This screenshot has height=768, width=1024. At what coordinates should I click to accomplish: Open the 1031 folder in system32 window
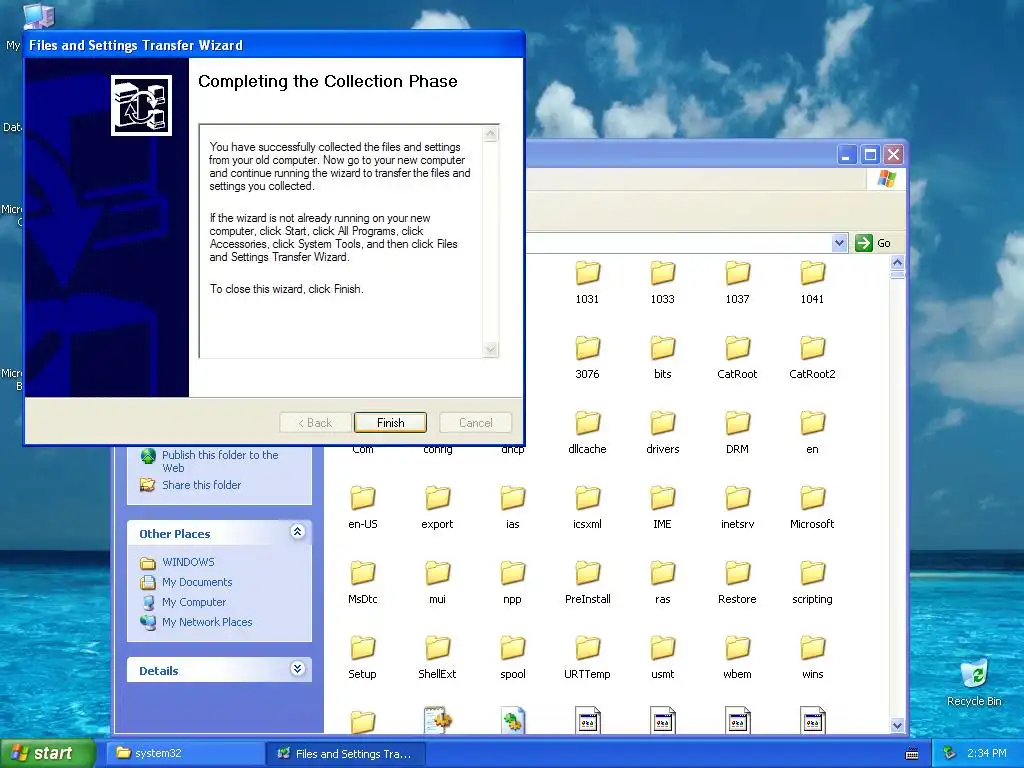tap(587, 273)
